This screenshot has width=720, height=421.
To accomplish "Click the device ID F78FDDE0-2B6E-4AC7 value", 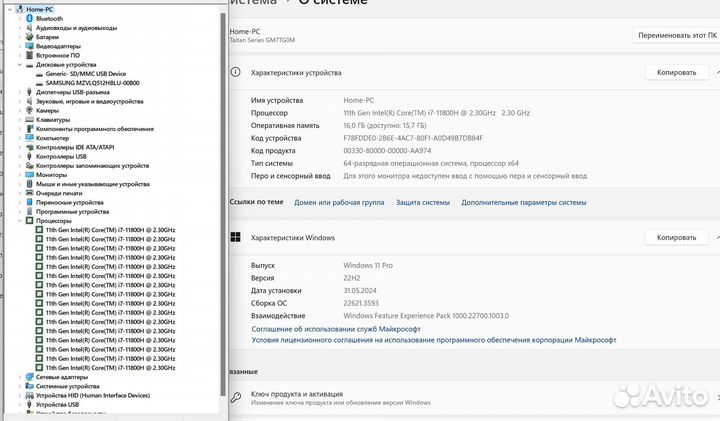I will (413, 138).
